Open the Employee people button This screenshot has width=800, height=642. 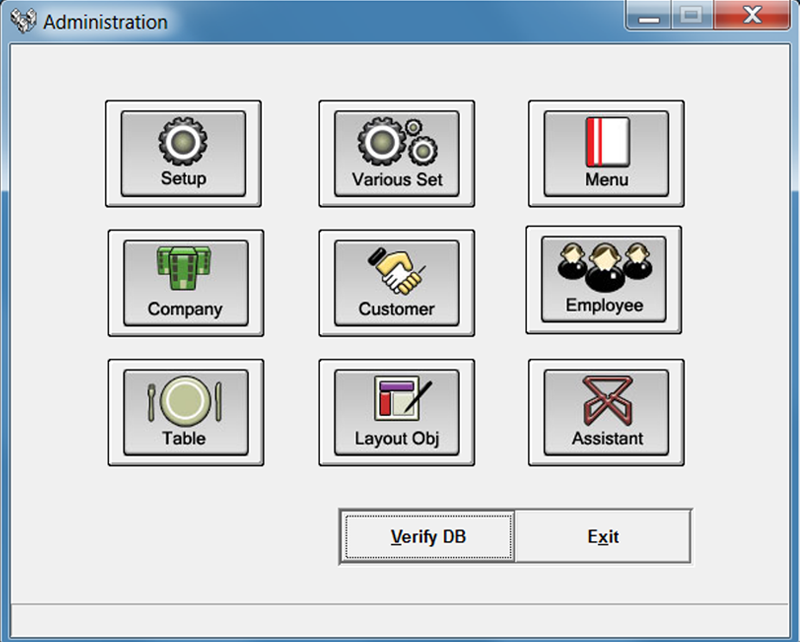tap(604, 279)
